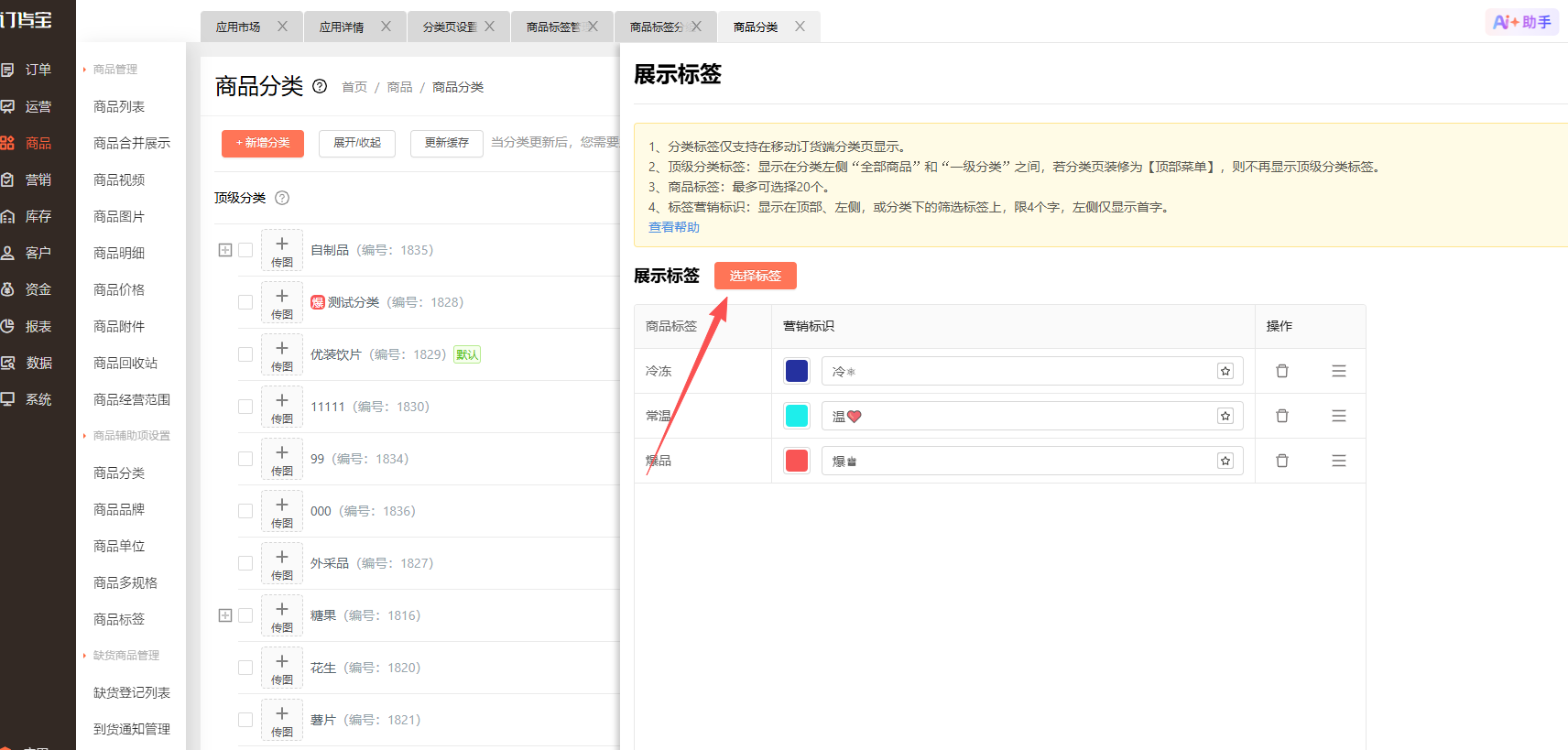Viewport: 1568px width, 750px height.
Task: Open the 库存 sidebar section
Action: click(27, 216)
